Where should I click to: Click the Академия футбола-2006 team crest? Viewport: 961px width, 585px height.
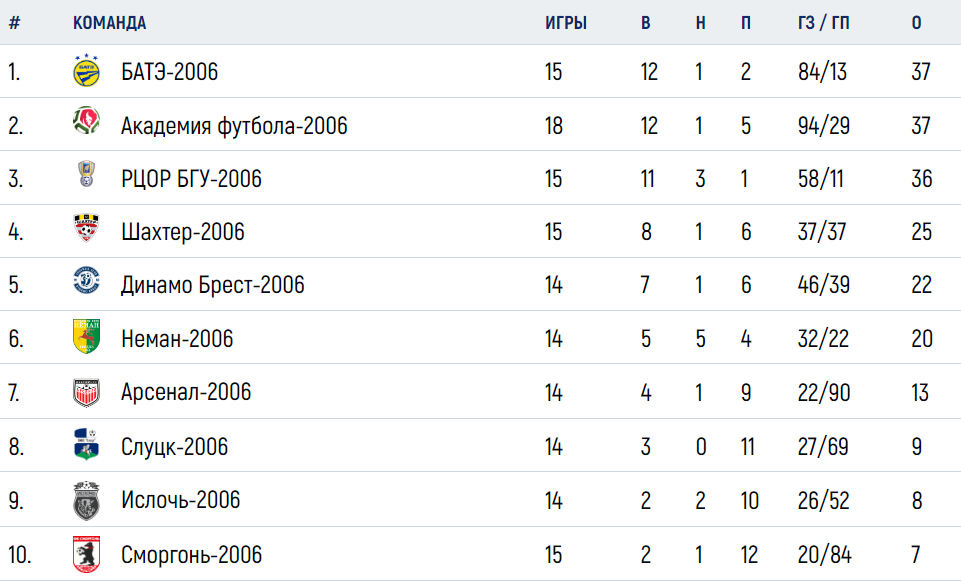(x=86, y=120)
